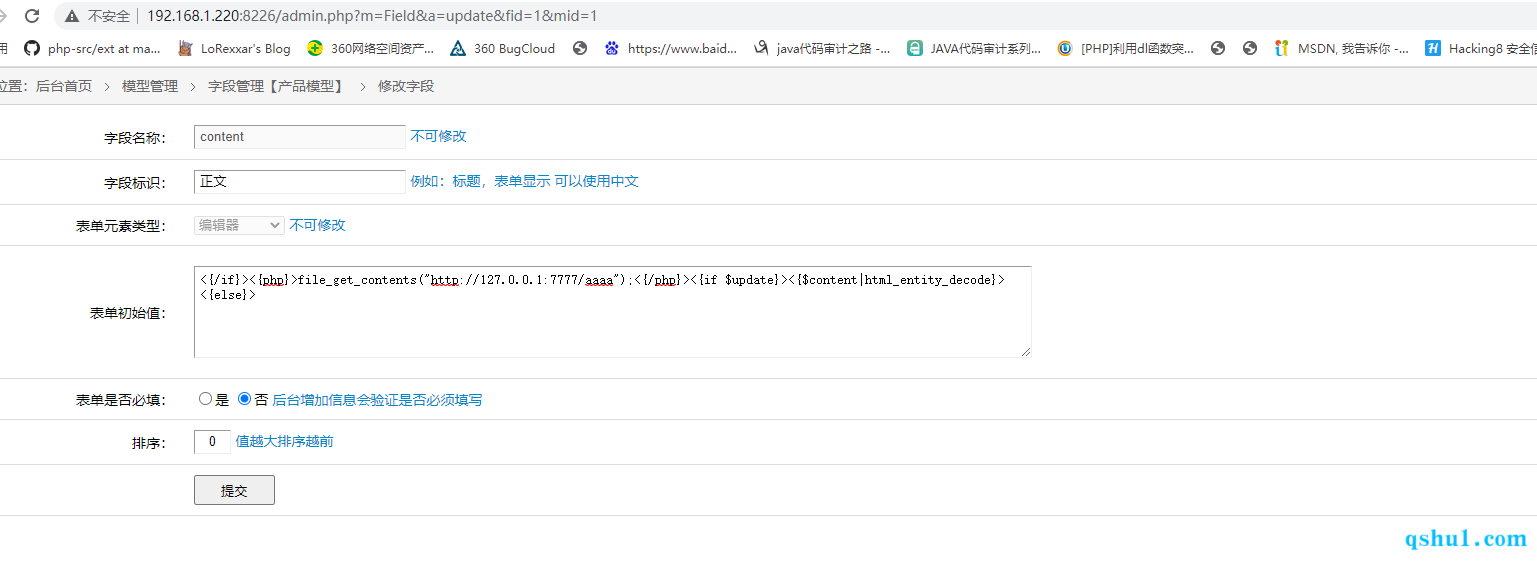Click the globe bookmark just before MSDN

(1250, 48)
